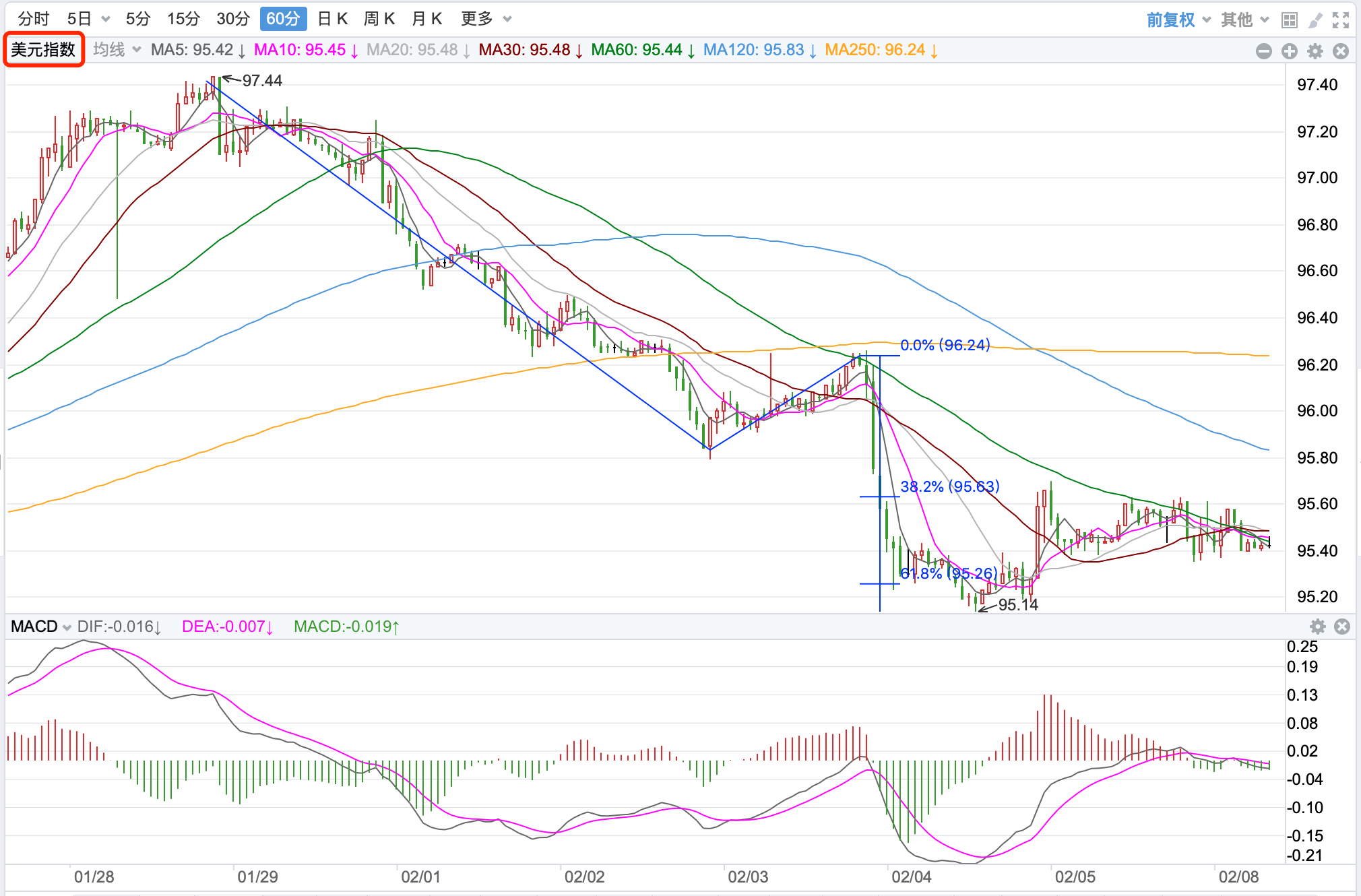Expand the MACD indicator selector dropdown
This screenshot has height=896, width=1361.
coord(41,627)
